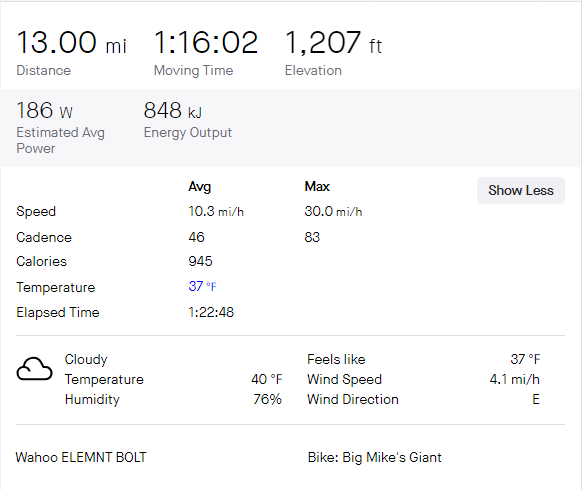Click the 186 W estimated average power
The image size is (582, 490).
pyautogui.click(x=45, y=111)
